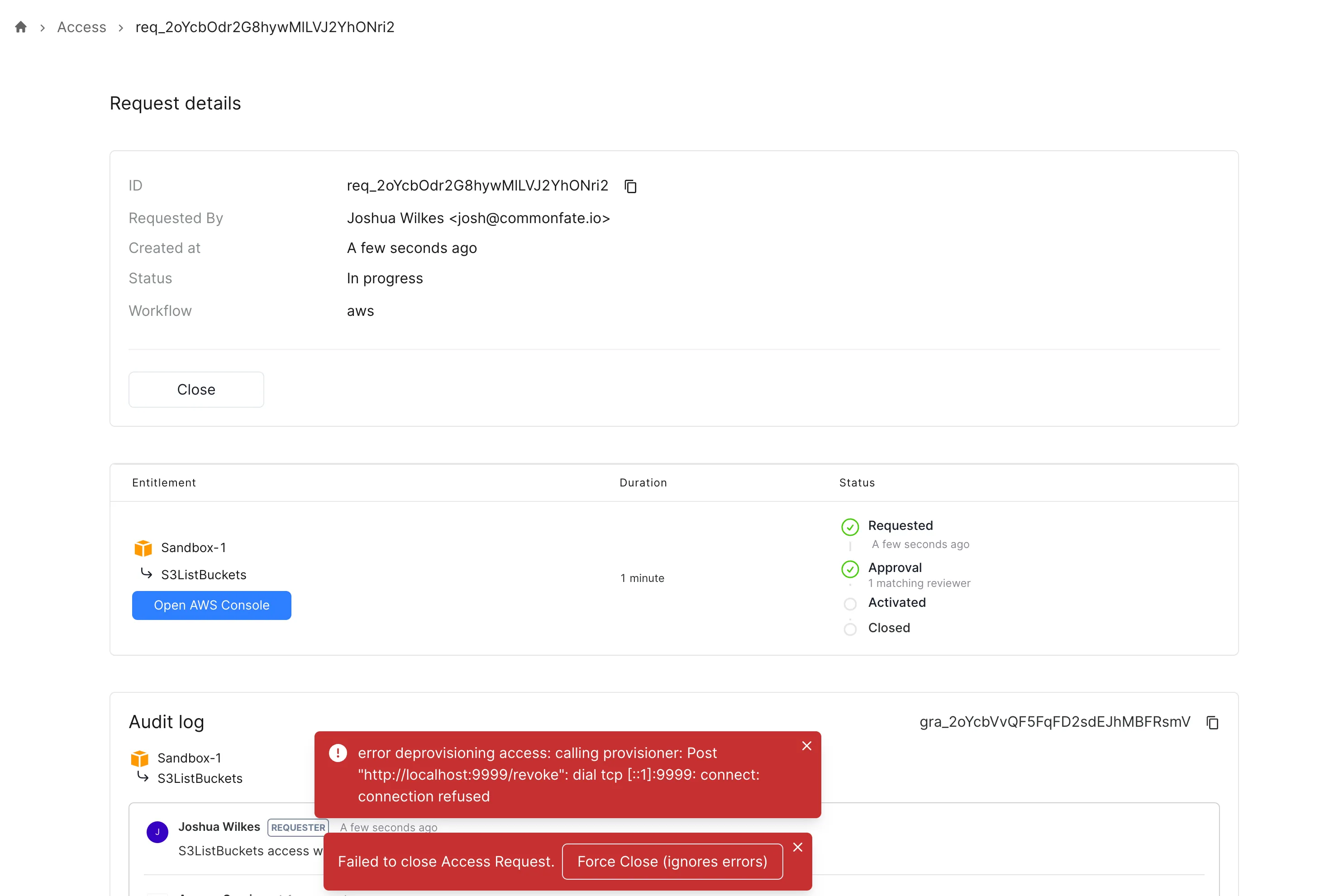Force Close ignoring errors
Image resolution: width=1334 pixels, height=896 pixels.
672,861
